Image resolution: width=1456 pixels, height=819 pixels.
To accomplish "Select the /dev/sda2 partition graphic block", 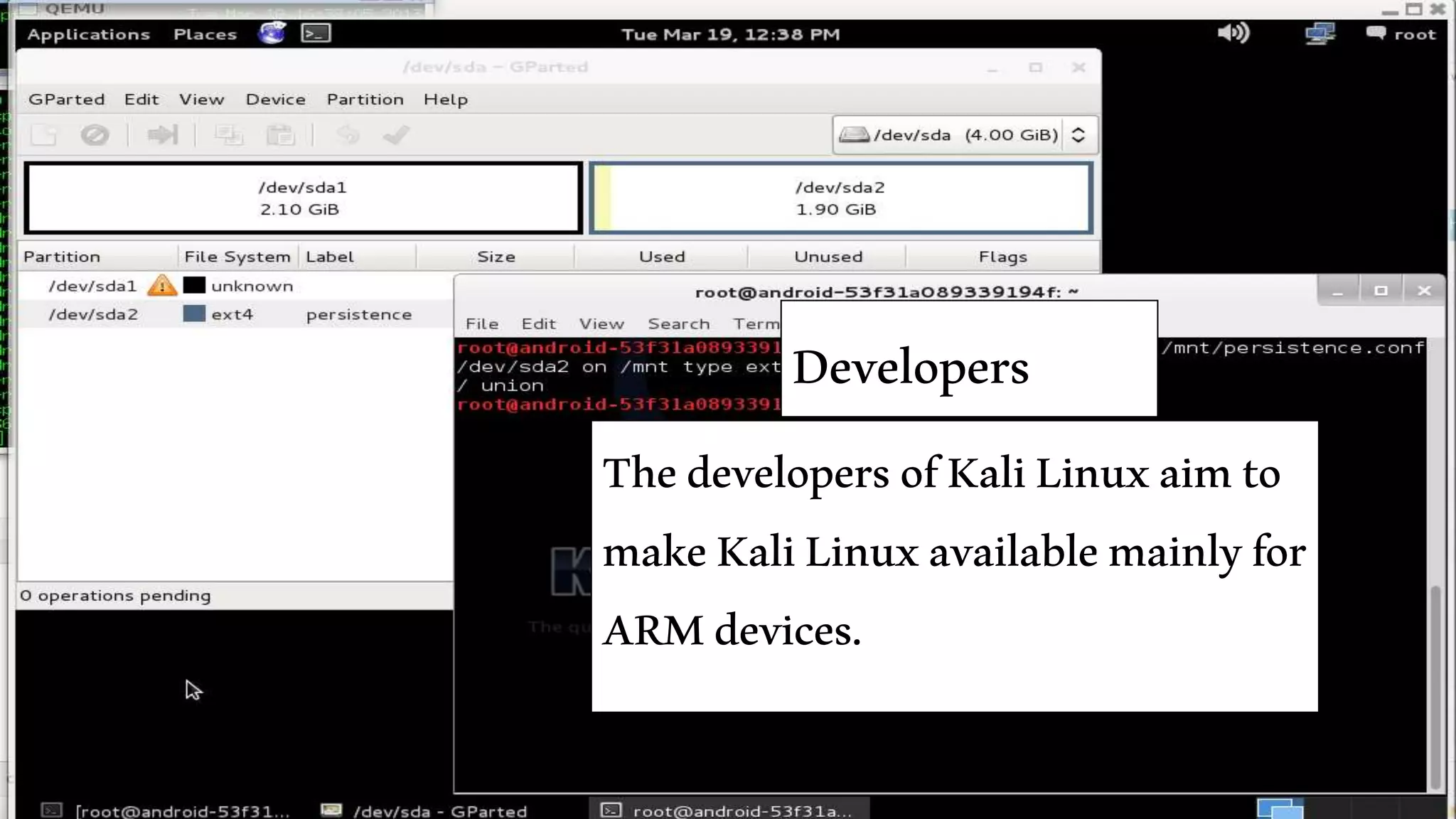I will pyautogui.click(x=841, y=198).
